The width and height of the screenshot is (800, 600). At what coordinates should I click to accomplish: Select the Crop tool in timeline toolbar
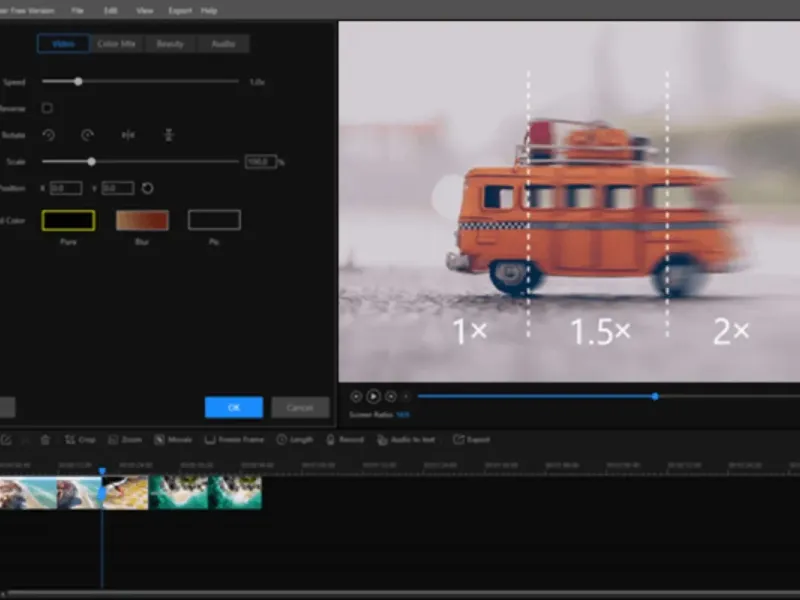pyautogui.click(x=80, y=439)
